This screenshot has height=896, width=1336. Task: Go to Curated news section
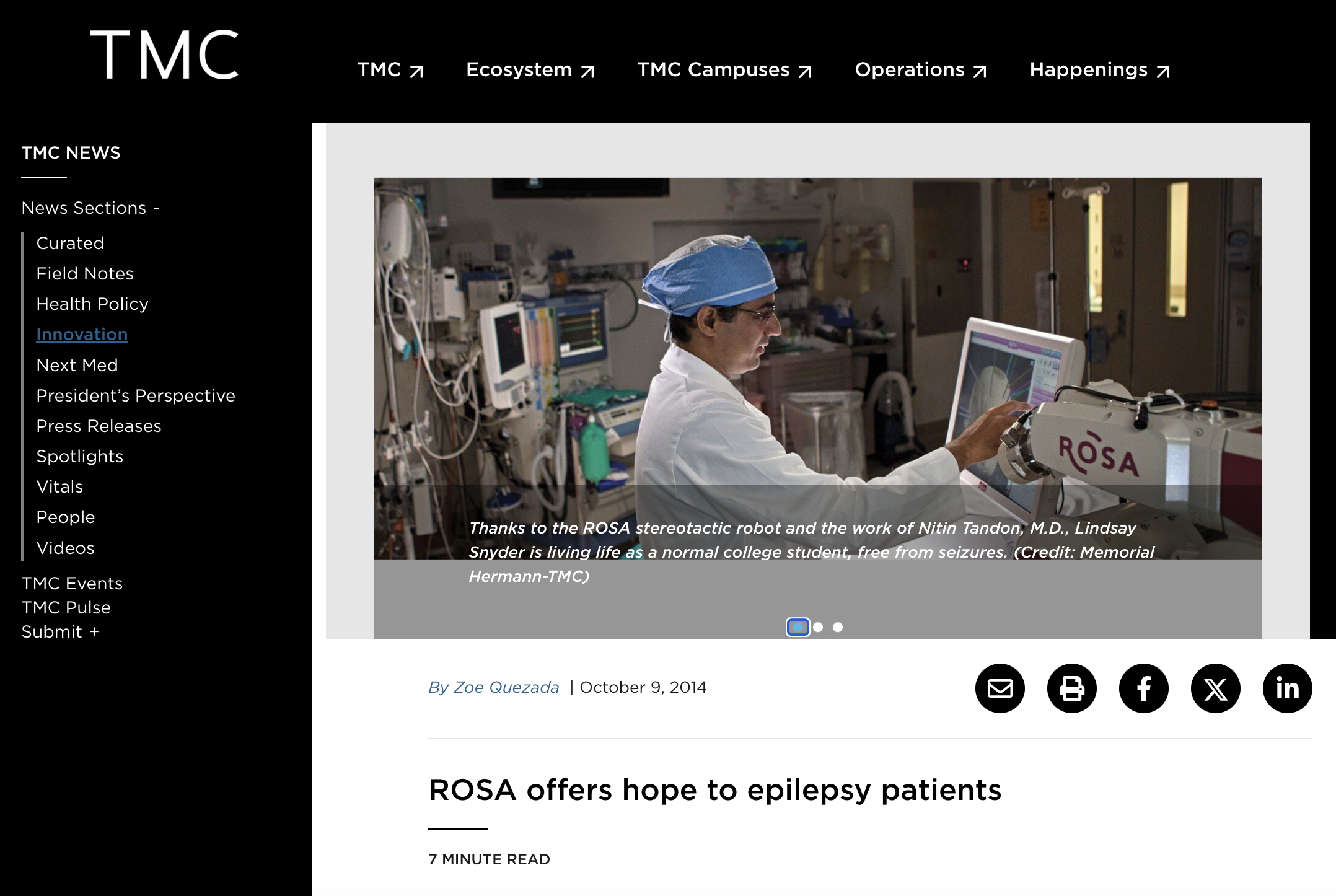70,243
